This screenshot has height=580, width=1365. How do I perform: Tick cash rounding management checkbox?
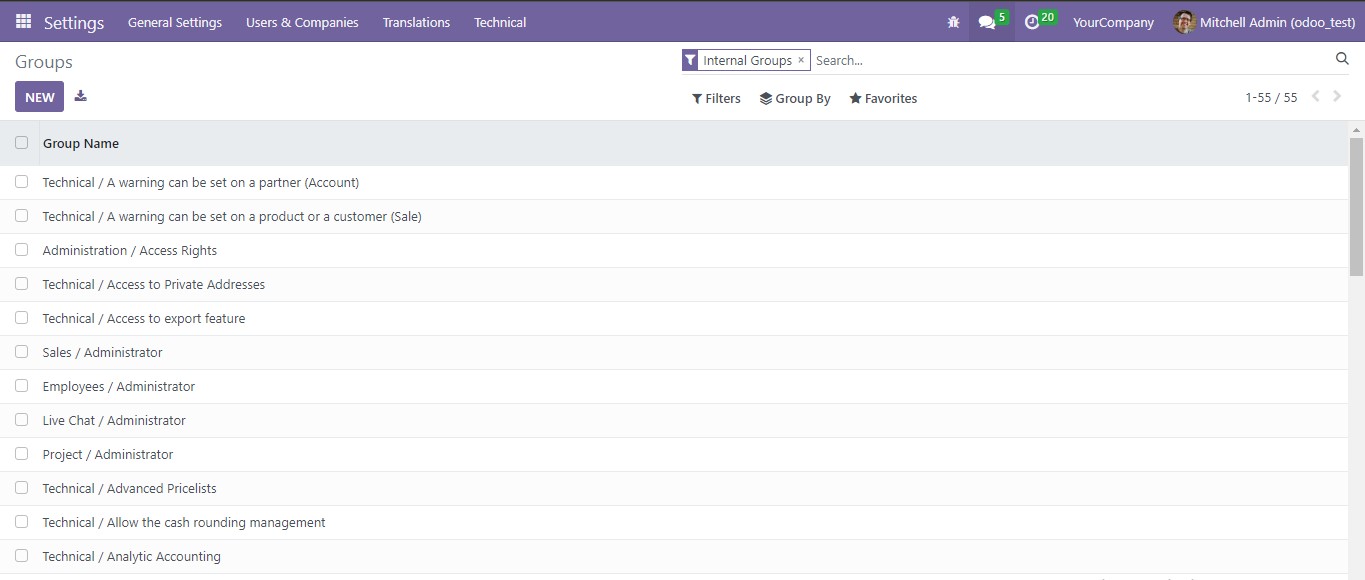coord(21,522)
